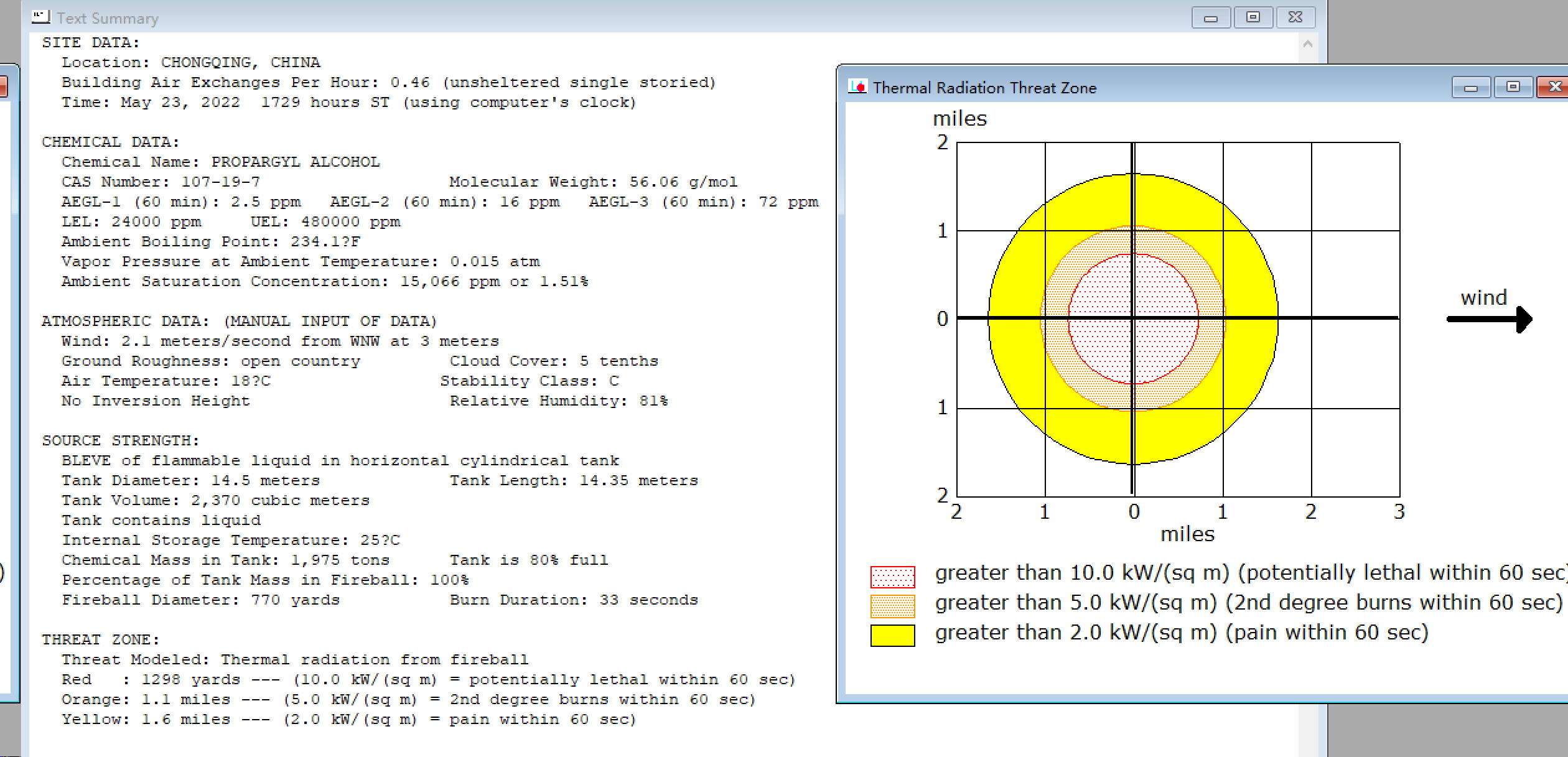This screenshot has width=1568, height=757.
Task: Click the Text Summary title bar
Action: 622,17
